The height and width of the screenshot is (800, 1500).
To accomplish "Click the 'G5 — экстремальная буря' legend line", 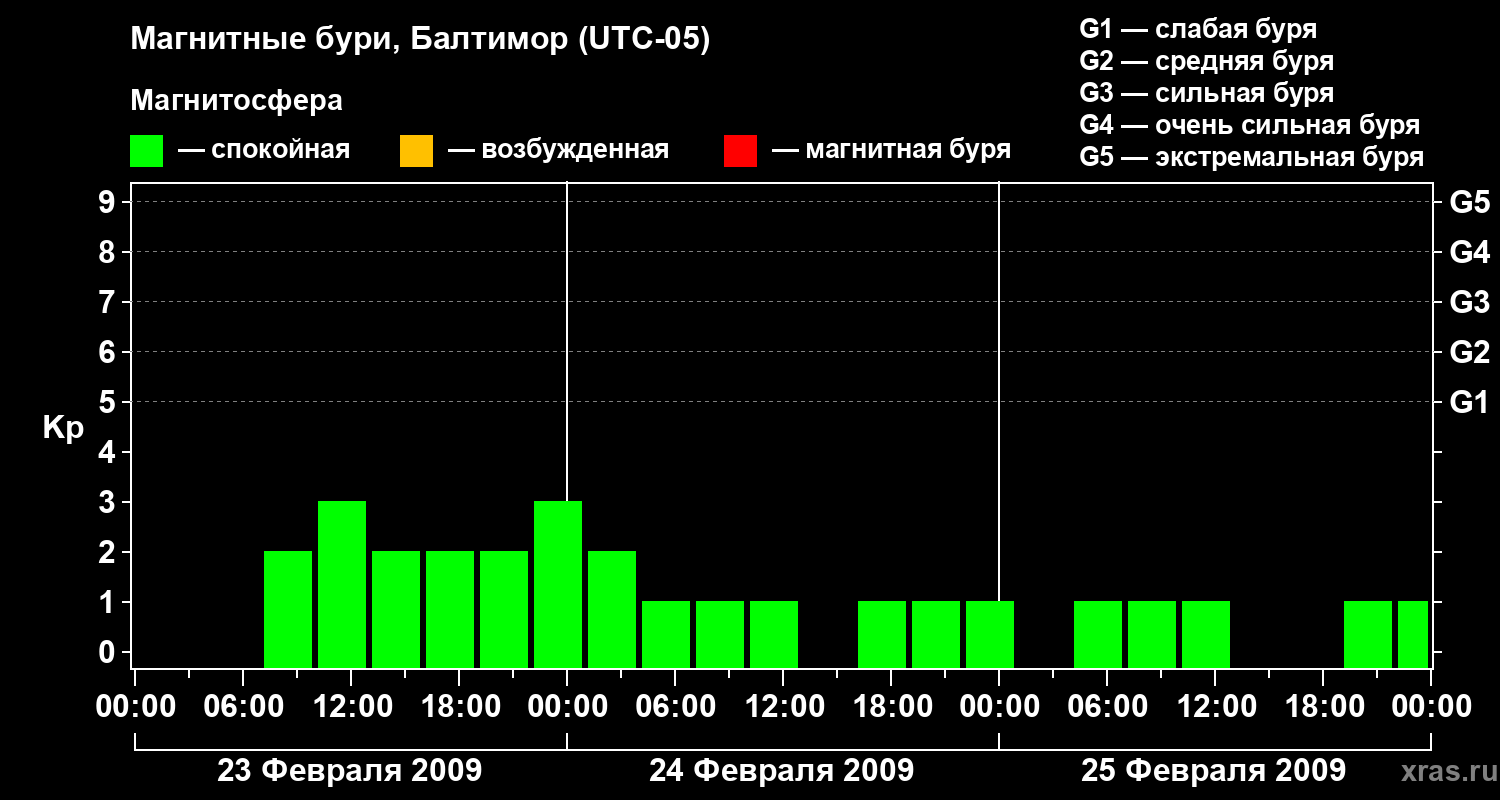I will point(1252,157).
